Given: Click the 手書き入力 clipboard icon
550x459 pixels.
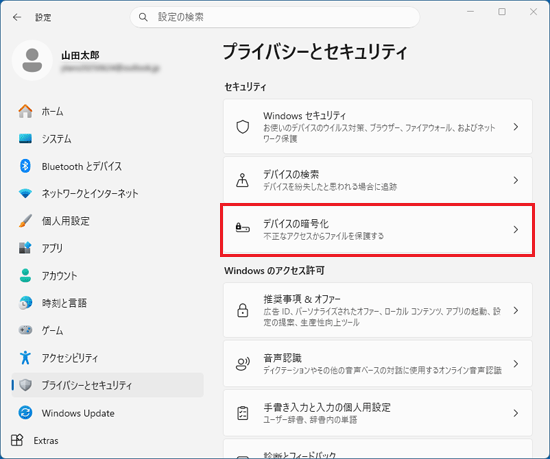Looking at the screenshot, I should tap(242, 413).
